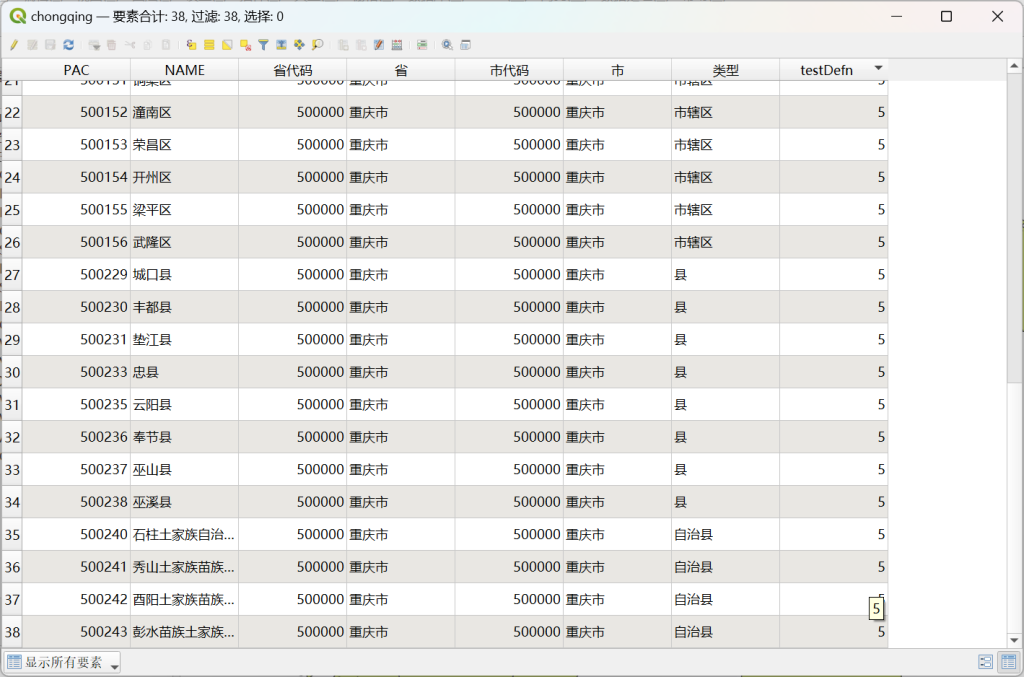Click the 石柱土家族自治... name cell
The height and width of the screenshot is (677, 1024).
tap(185, 535)
